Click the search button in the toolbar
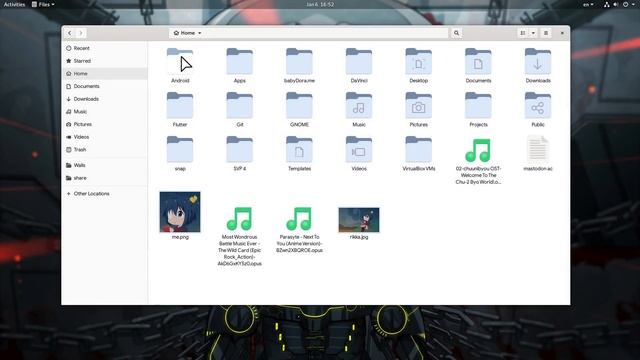Viewport: 640px width, 360px height. pyautogui.click(x=456, y=33)
